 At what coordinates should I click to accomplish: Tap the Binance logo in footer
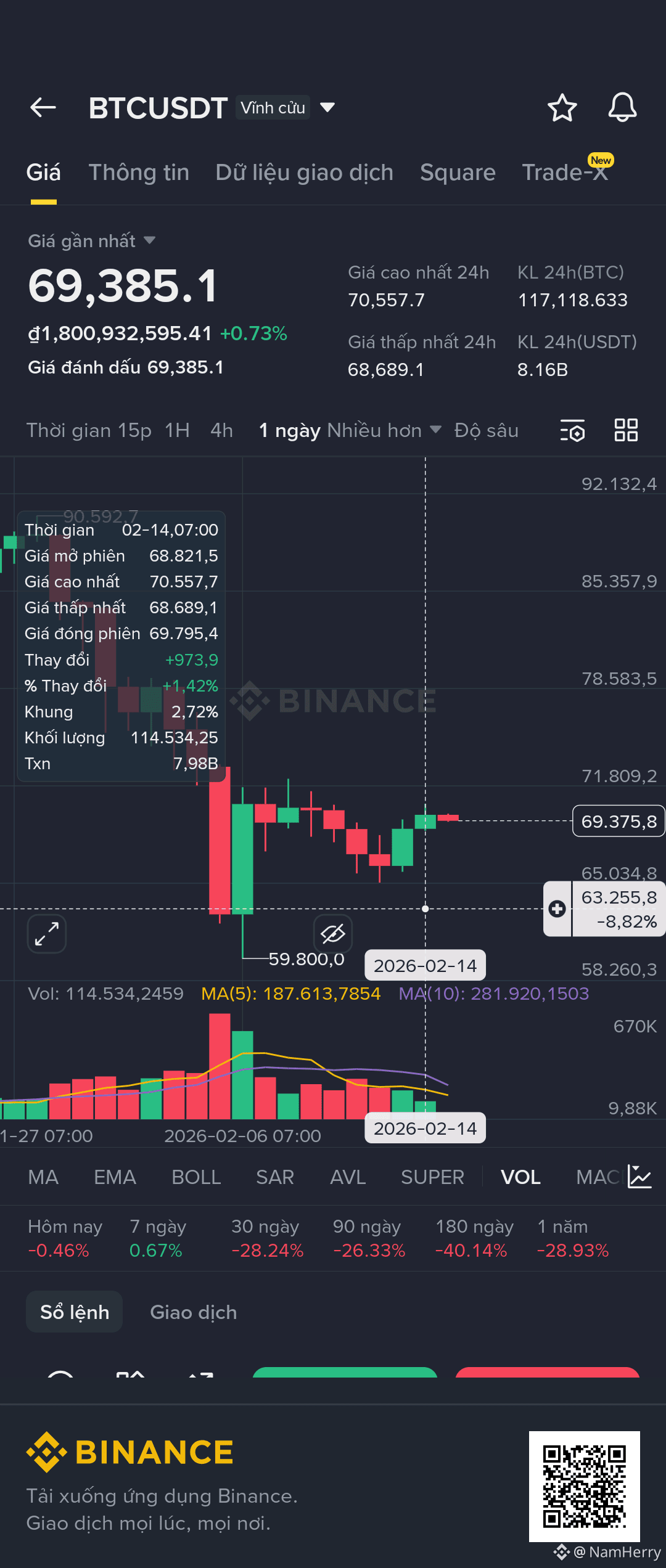tap(129, 1452)
